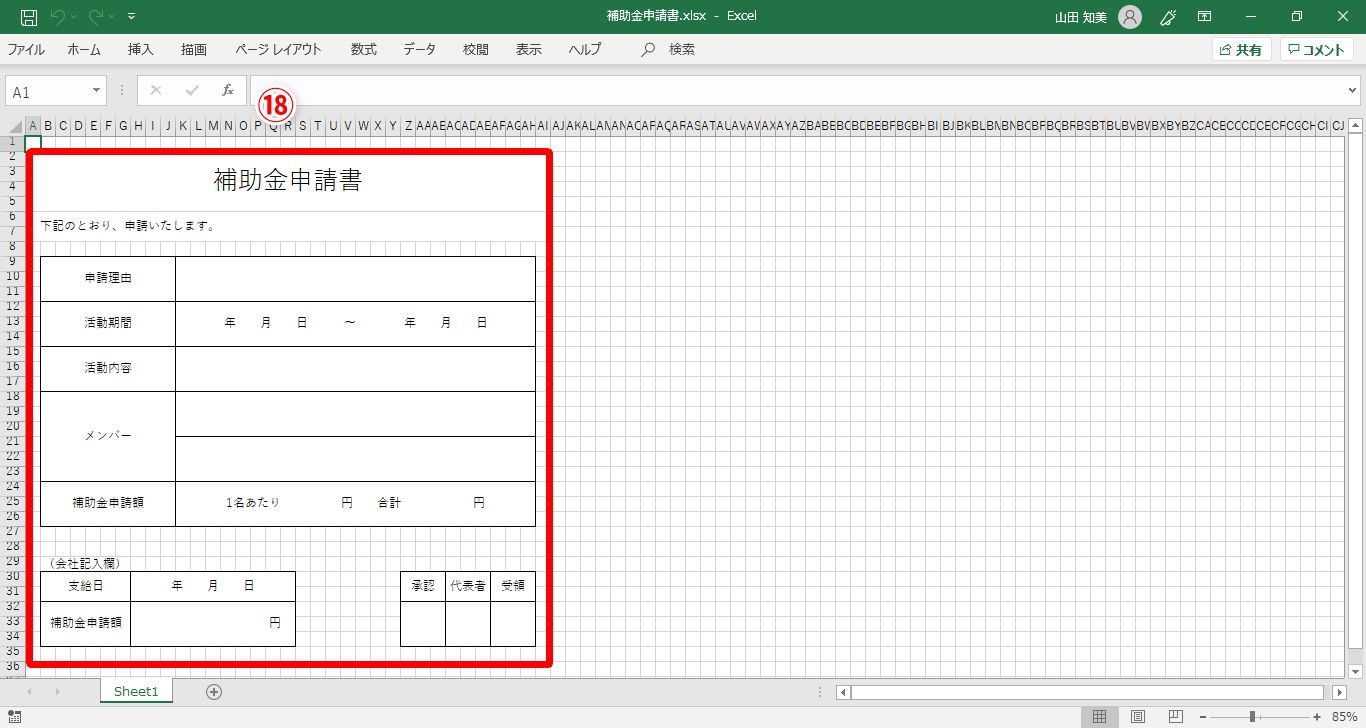Viewport: 1366px width, 728px height.
Task: Click horizontal scrollbar left arrow
Action: [x=843, y=692]
